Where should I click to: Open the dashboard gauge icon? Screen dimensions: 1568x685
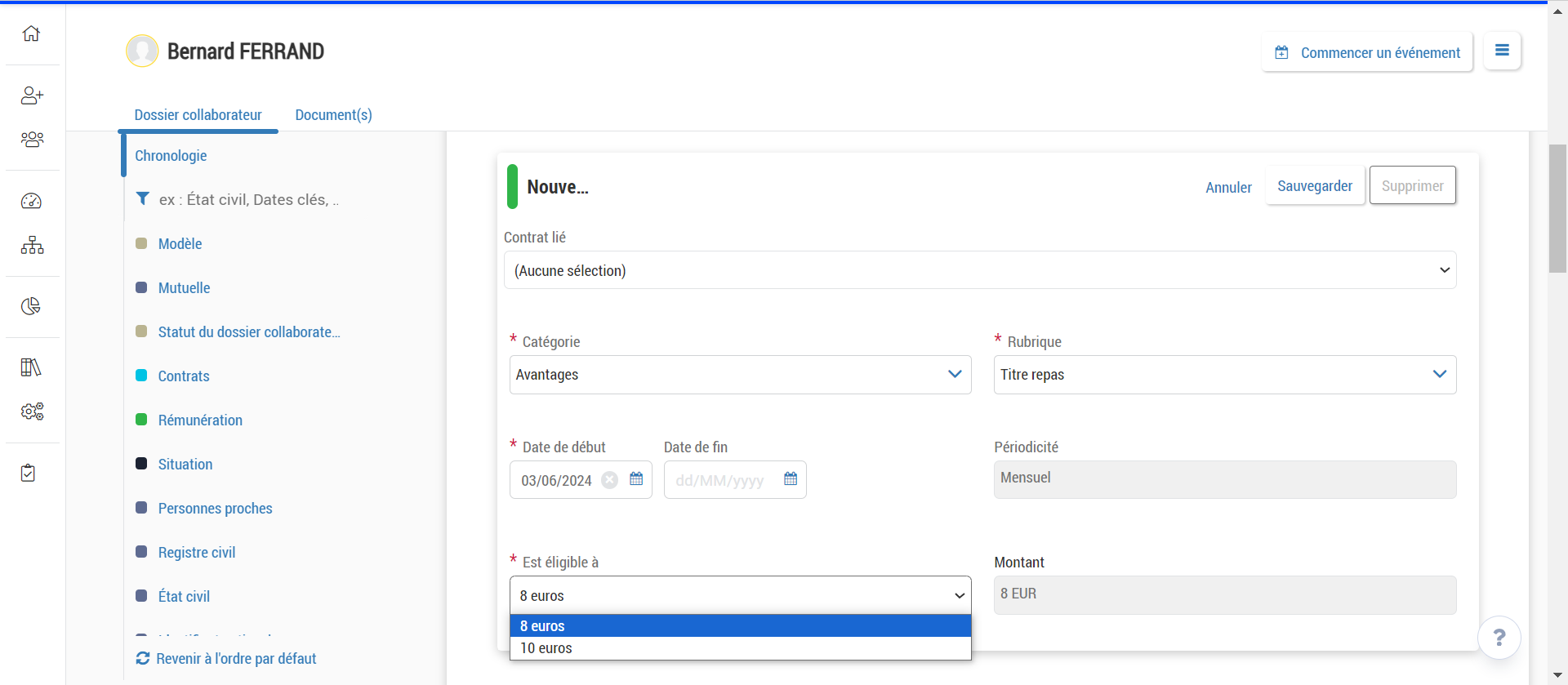pyautogui.click(x=31, y=201)
